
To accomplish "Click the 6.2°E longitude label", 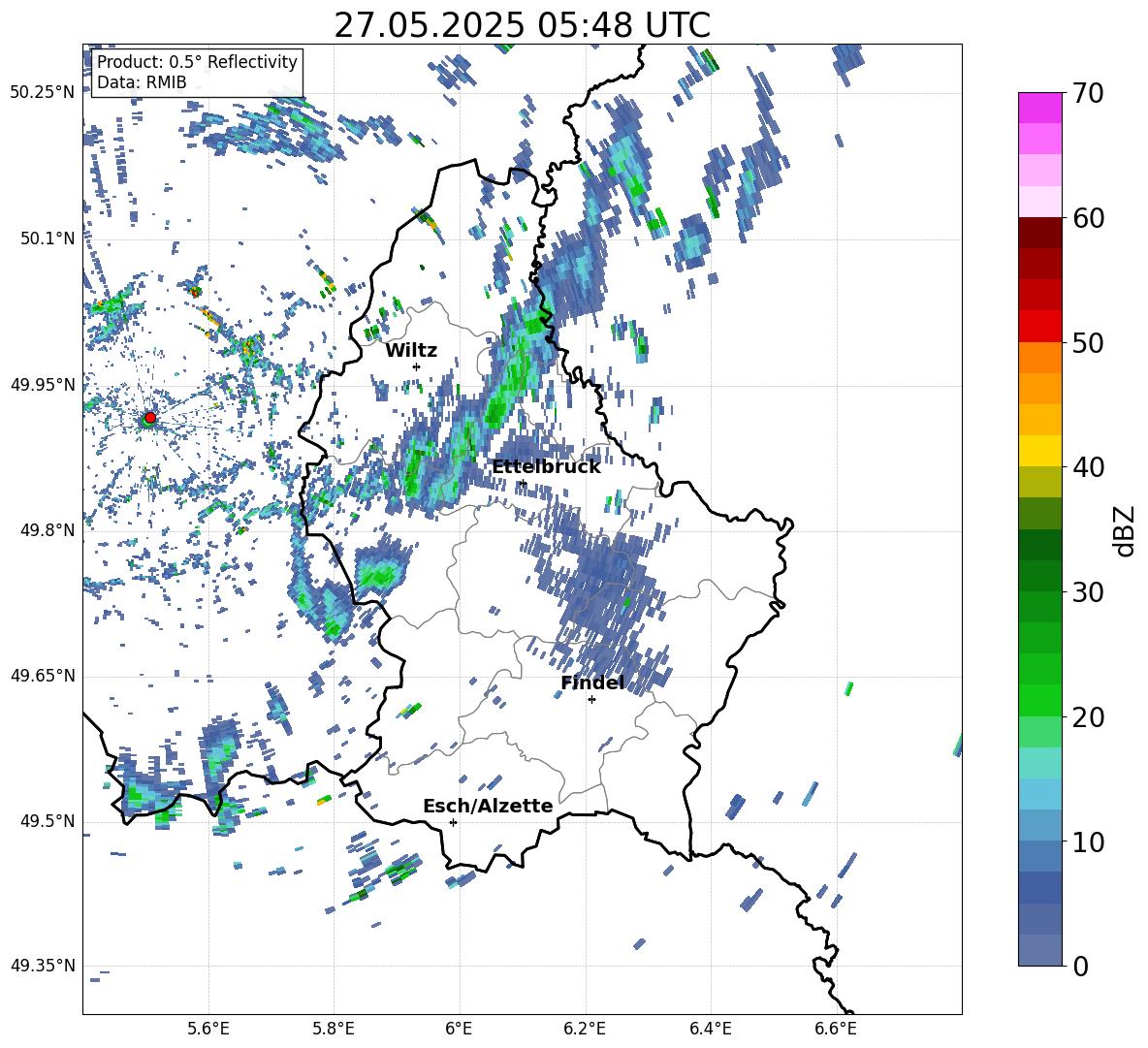I will 585,1029.
